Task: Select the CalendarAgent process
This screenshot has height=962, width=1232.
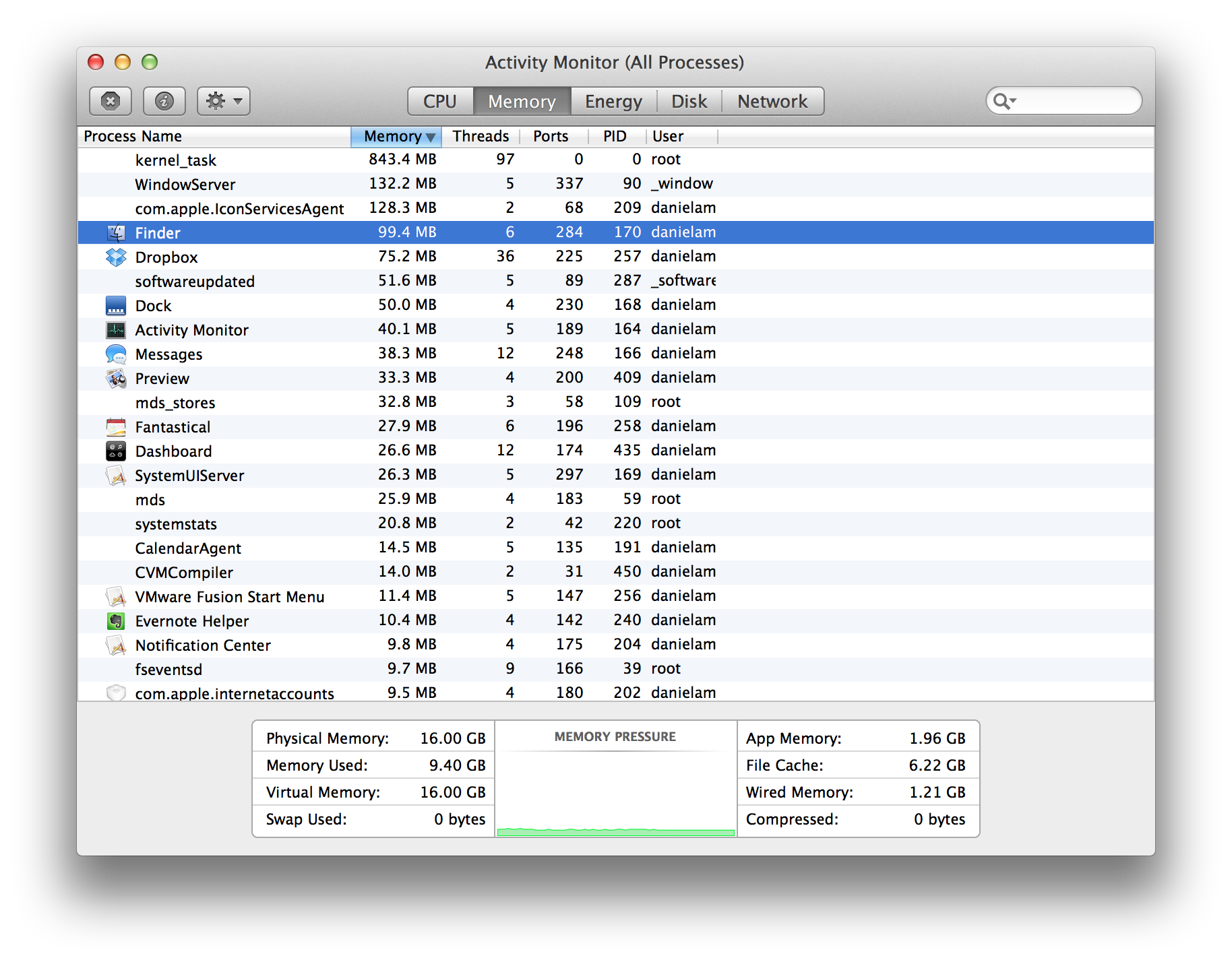Action: (x=615, y=548)
